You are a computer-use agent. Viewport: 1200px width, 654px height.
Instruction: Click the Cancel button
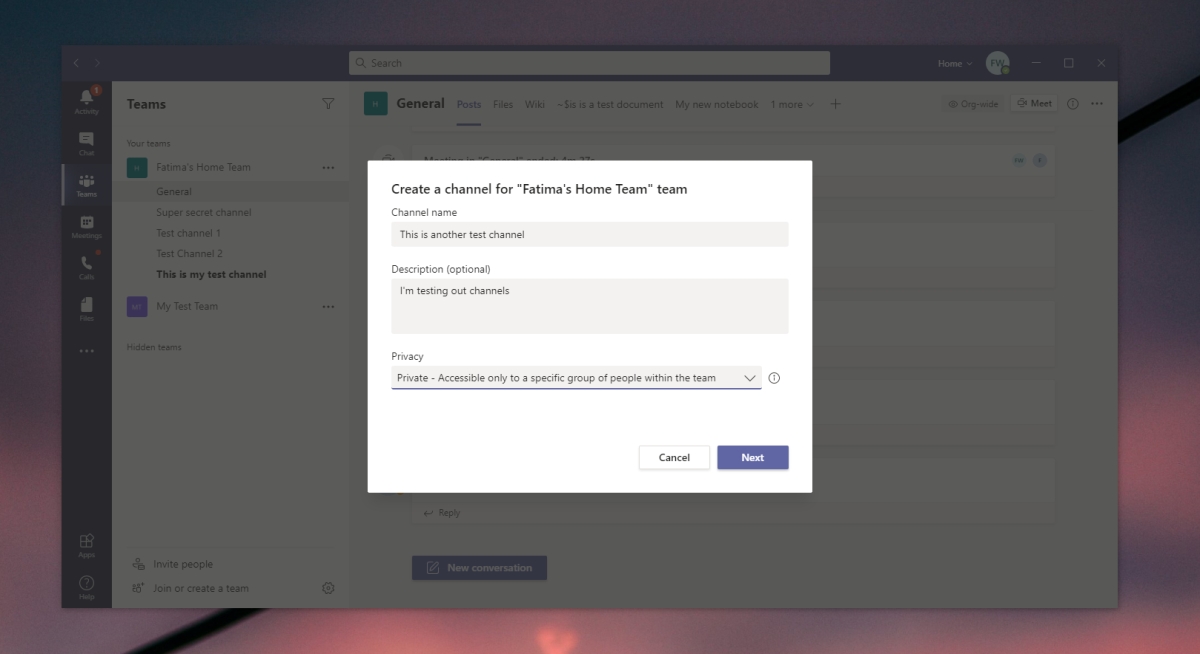674,457
